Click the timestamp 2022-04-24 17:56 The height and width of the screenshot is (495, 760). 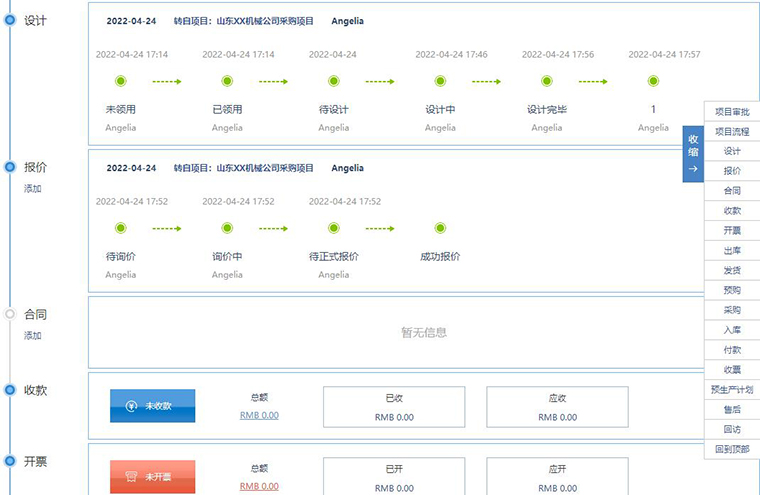[558, 54]
